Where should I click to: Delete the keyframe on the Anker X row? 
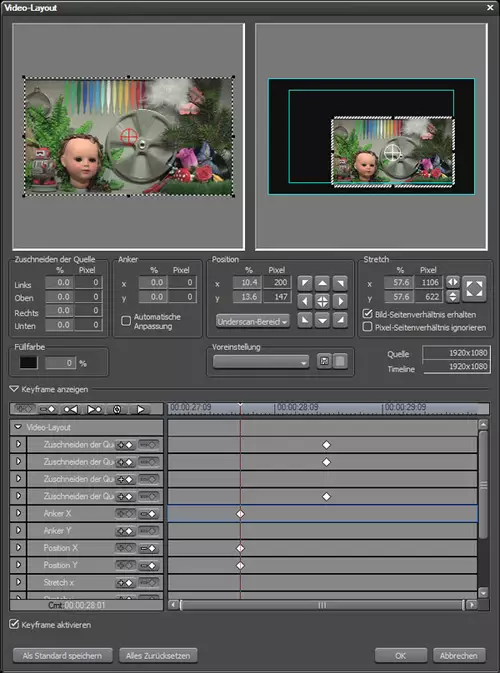[x=148, y=514]
